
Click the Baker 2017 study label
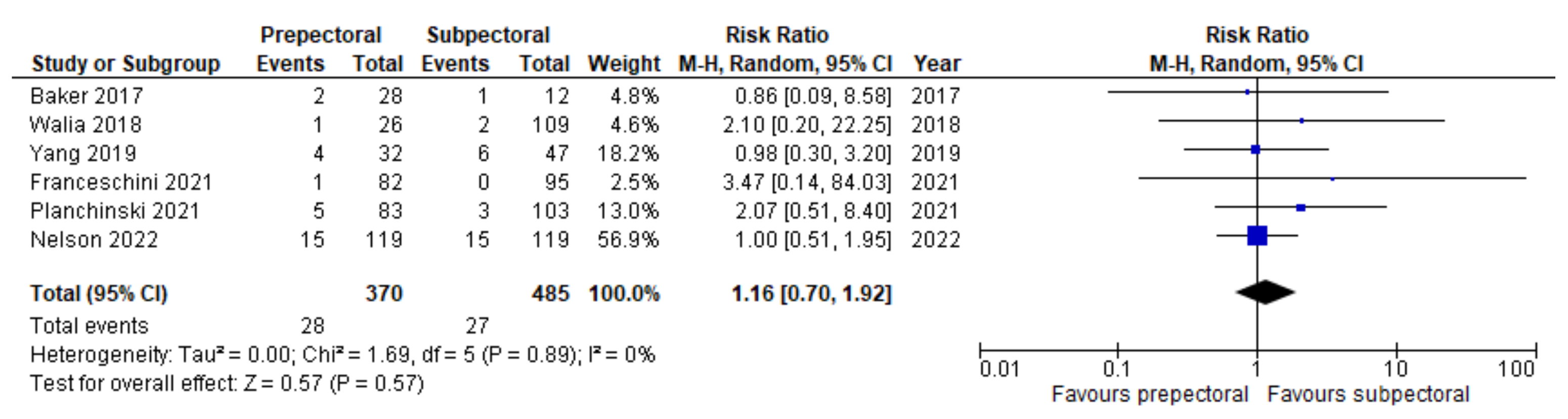[x=86, y=96]
